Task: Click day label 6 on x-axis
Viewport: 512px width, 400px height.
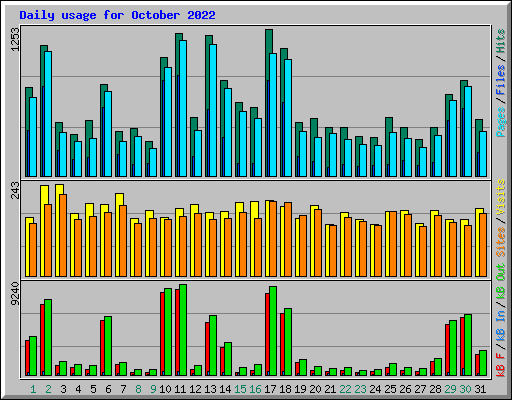Action: coord(108,389)
